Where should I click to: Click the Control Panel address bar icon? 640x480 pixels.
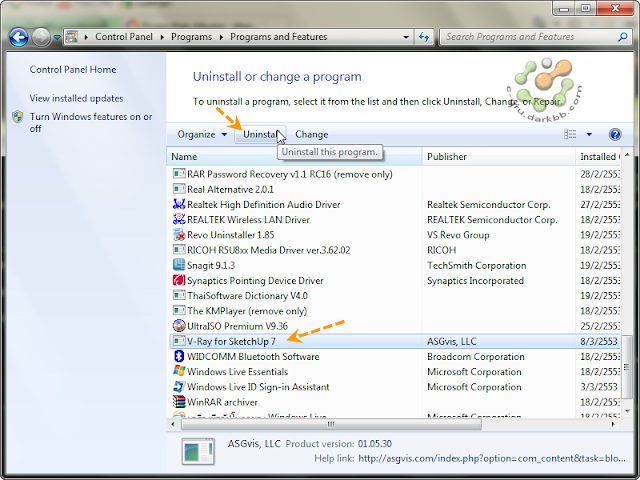(72, 37)
